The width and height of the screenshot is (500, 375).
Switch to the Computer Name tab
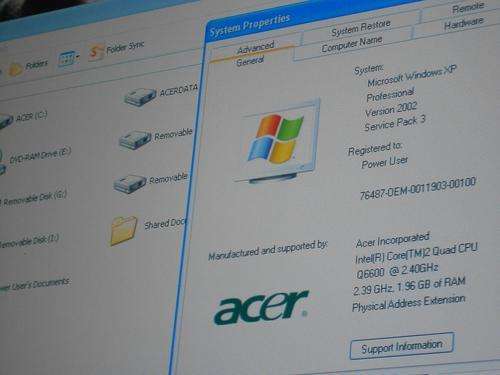point(352,44)
